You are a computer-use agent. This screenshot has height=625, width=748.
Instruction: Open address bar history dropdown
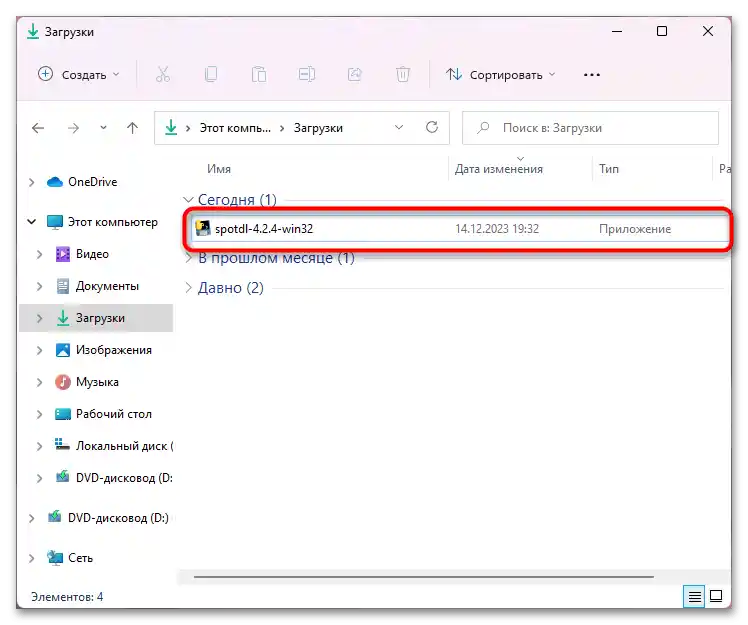pyautogui.click(x=399, y=127)
